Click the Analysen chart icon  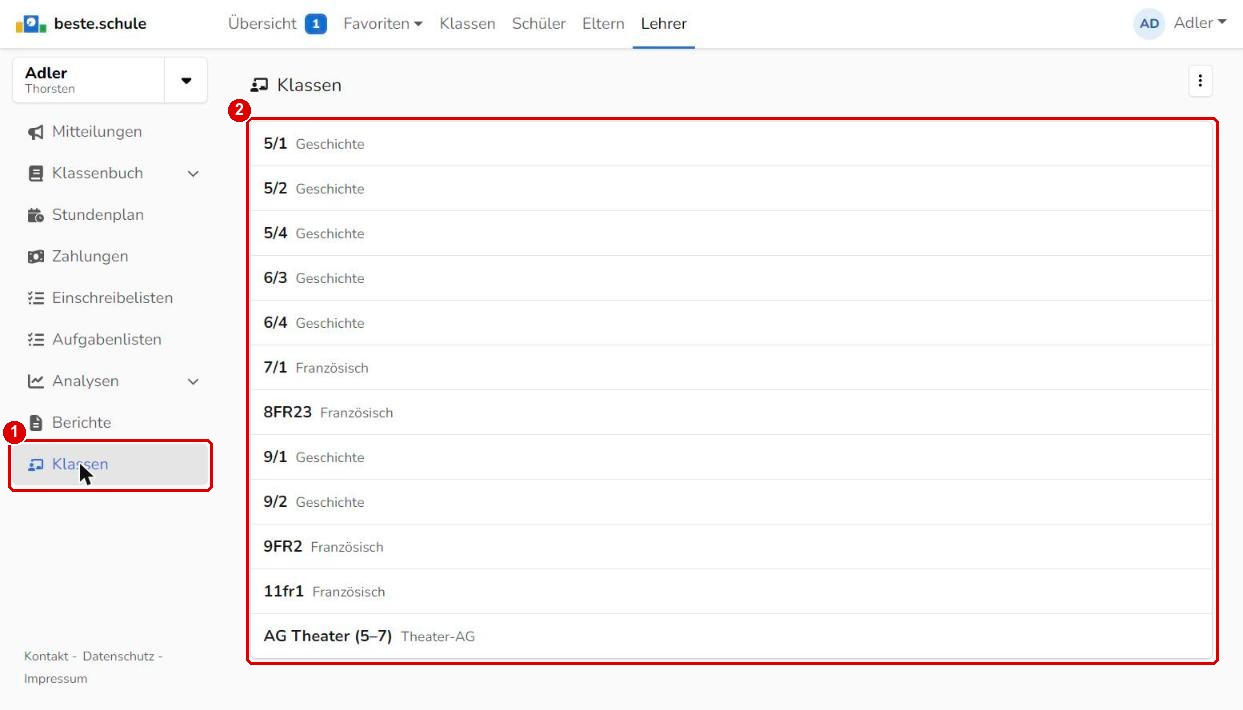pyautogui.click(x=36, y=381)
